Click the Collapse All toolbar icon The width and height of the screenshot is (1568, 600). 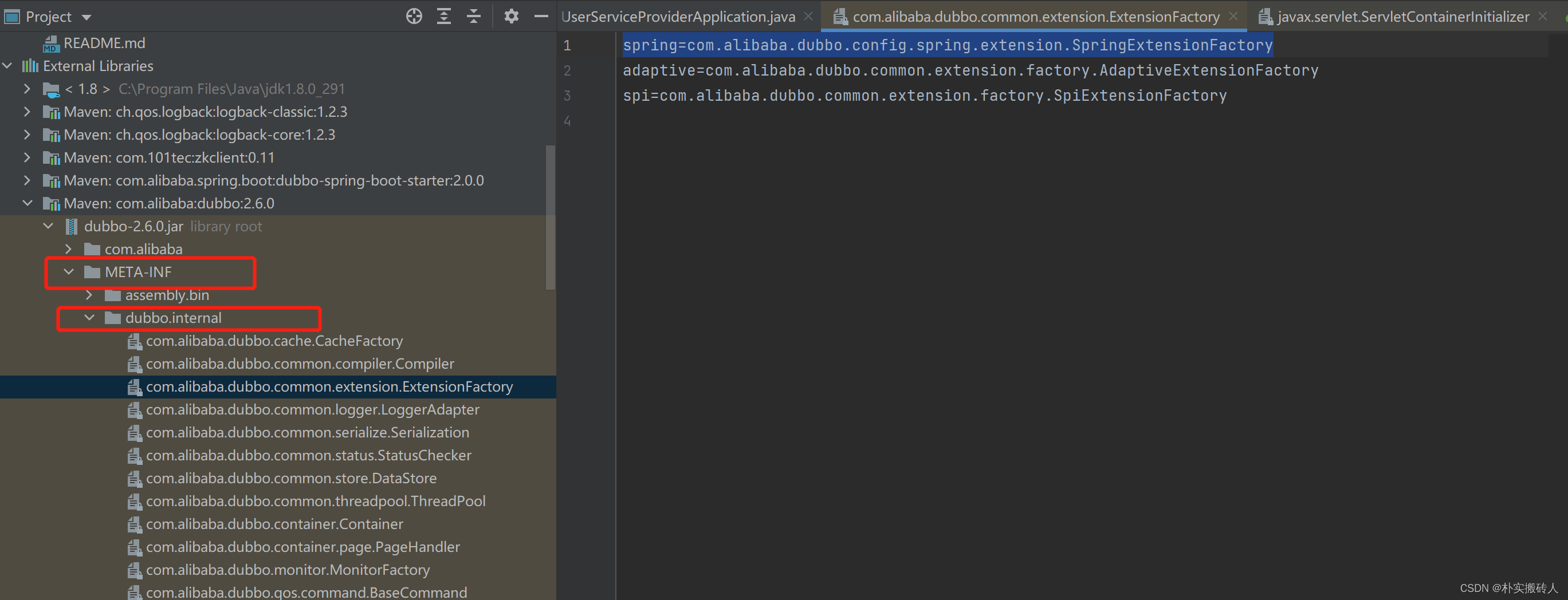click(474, 17)
